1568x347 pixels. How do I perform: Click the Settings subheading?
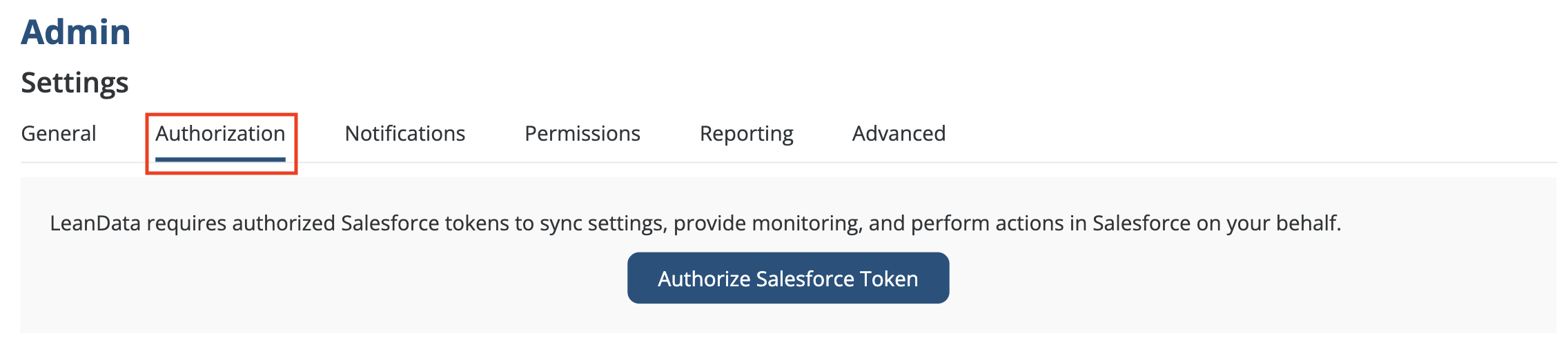pyautogui.click(x=75, y=82)
